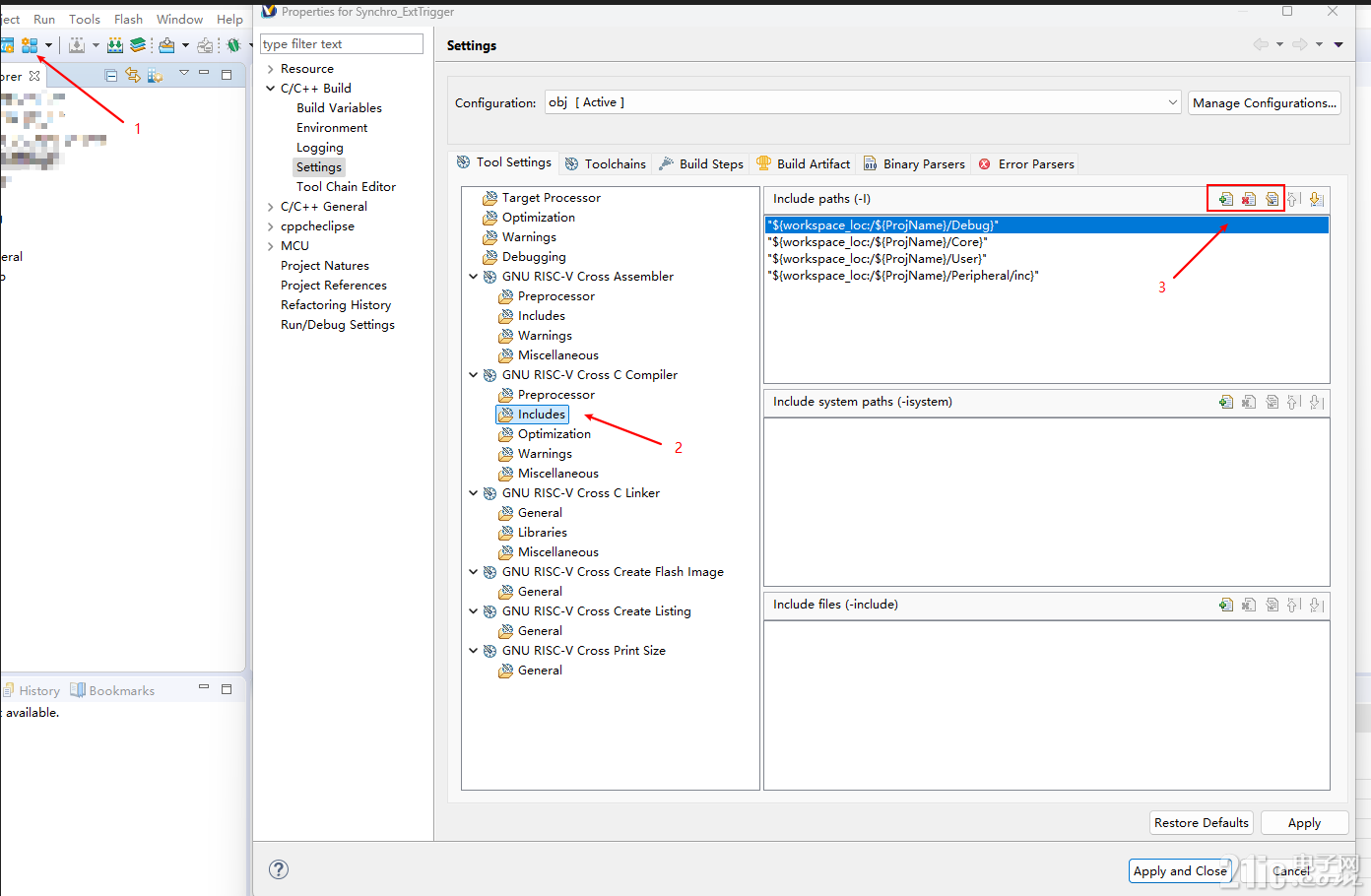Expand the Resource node
Viewport: 1371px width, 896px height.
click(x=271, y=69)
